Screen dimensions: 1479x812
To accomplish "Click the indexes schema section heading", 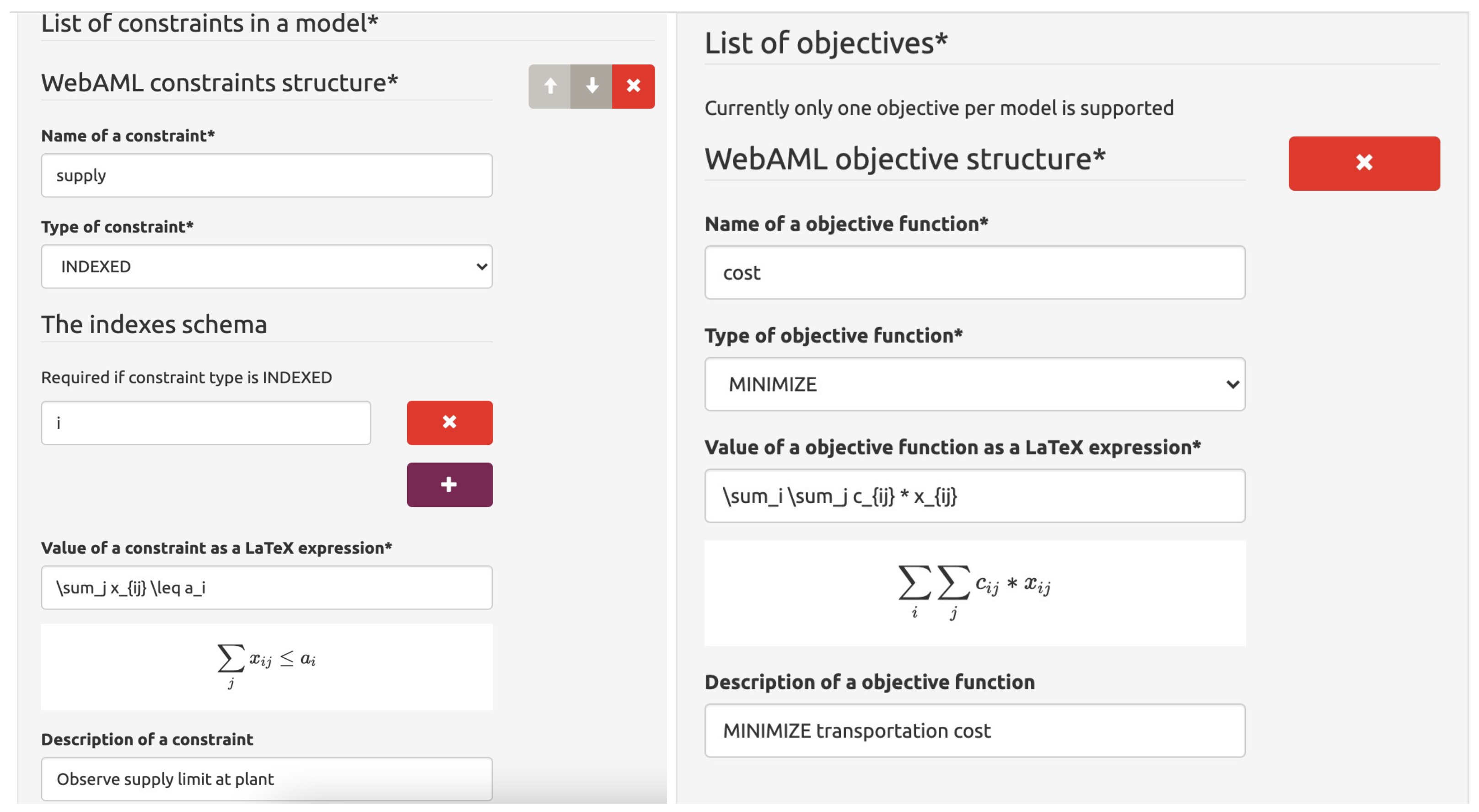I will point(154,324).
